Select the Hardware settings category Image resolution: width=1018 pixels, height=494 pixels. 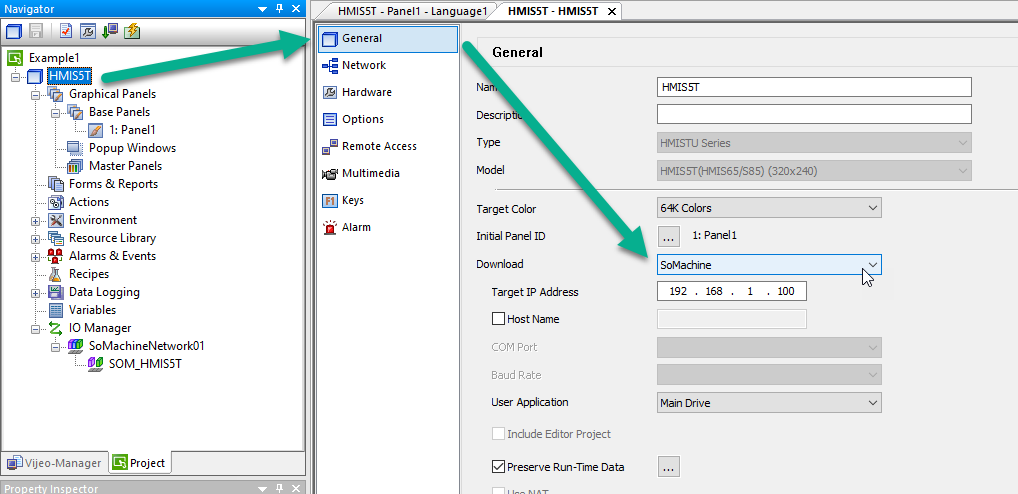click(388, 92)
